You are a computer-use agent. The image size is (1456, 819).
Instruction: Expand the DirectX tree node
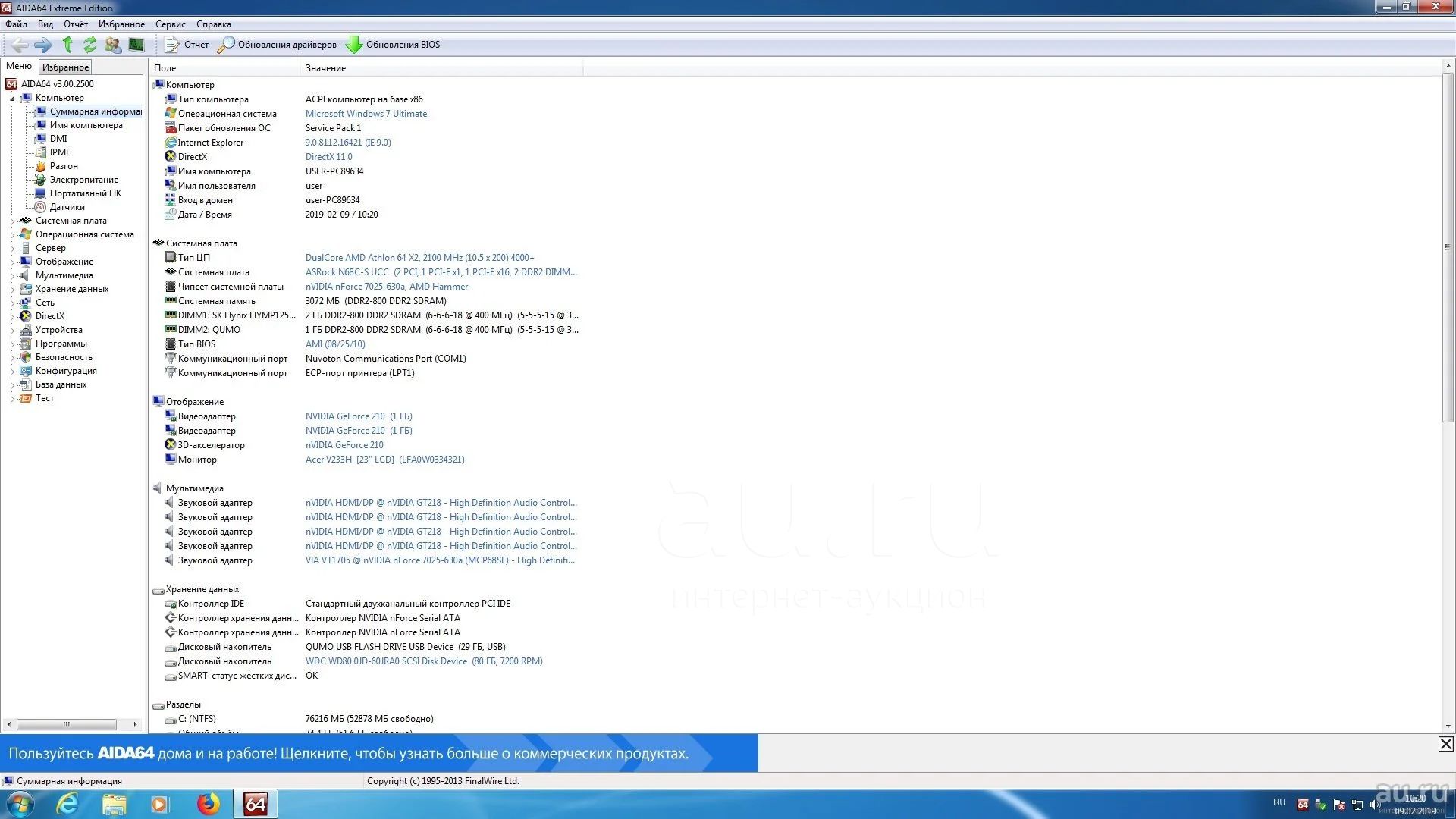point(12,317)
